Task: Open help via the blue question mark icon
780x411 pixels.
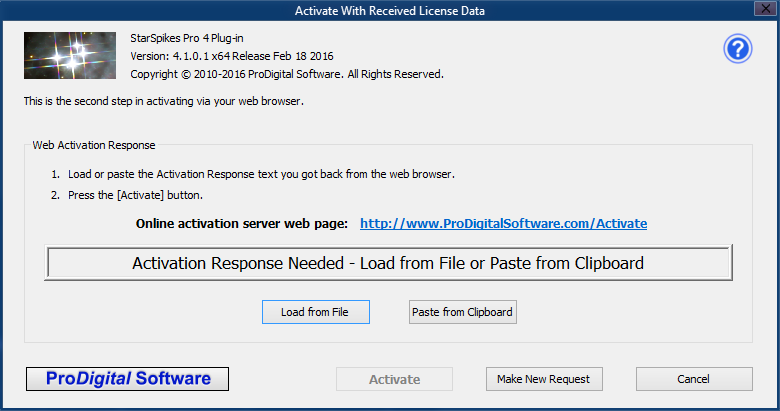Action: pyautogui.click(x=738, y=49)
